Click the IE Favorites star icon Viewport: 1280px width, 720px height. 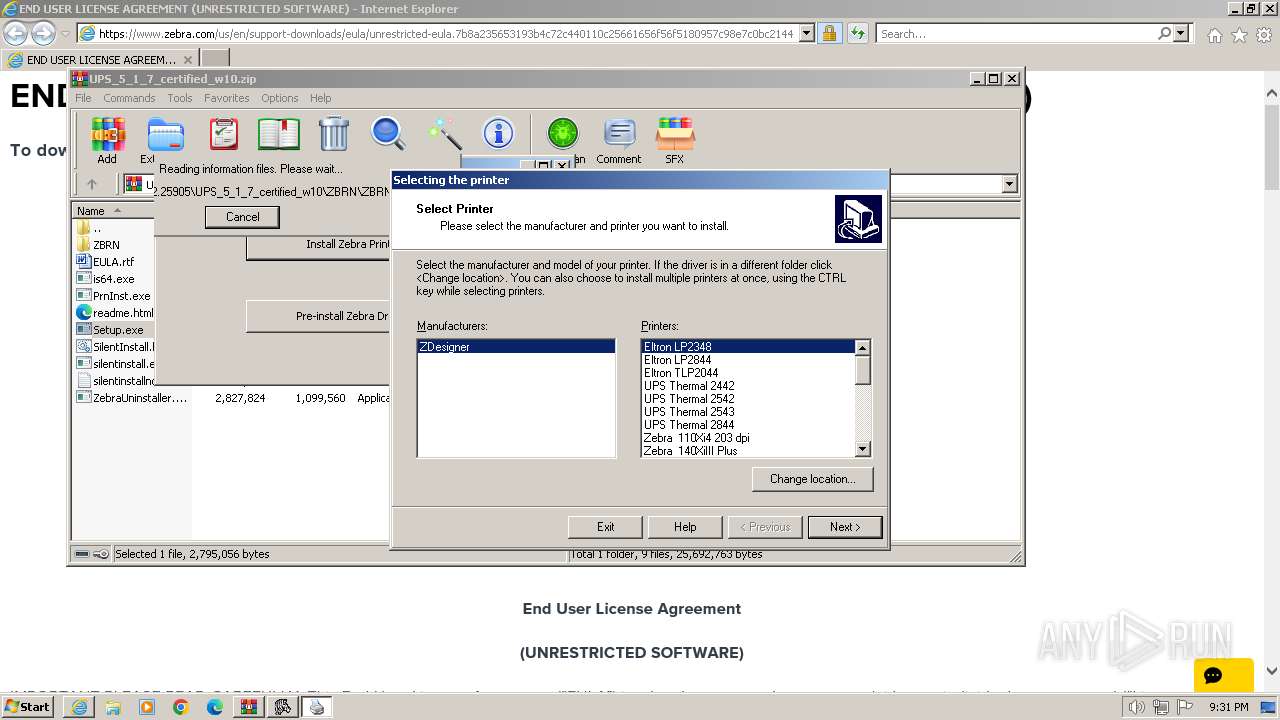click(1239, 35)
